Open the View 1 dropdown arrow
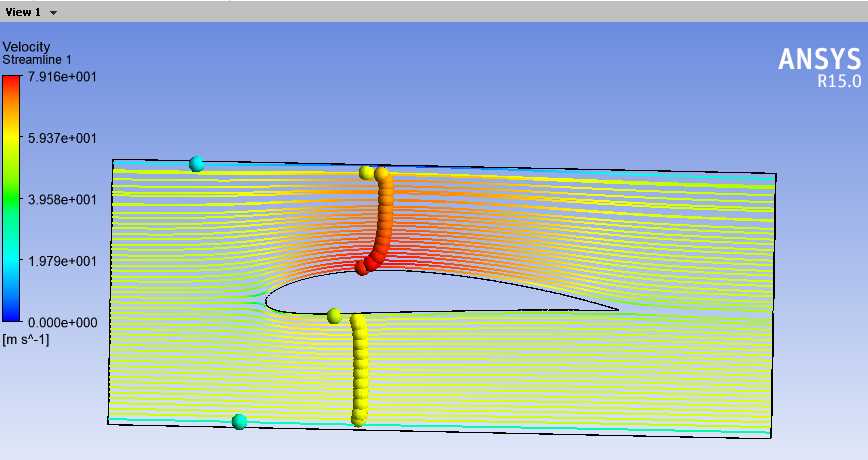Screen dimensions: 868x460 point(53,12)
